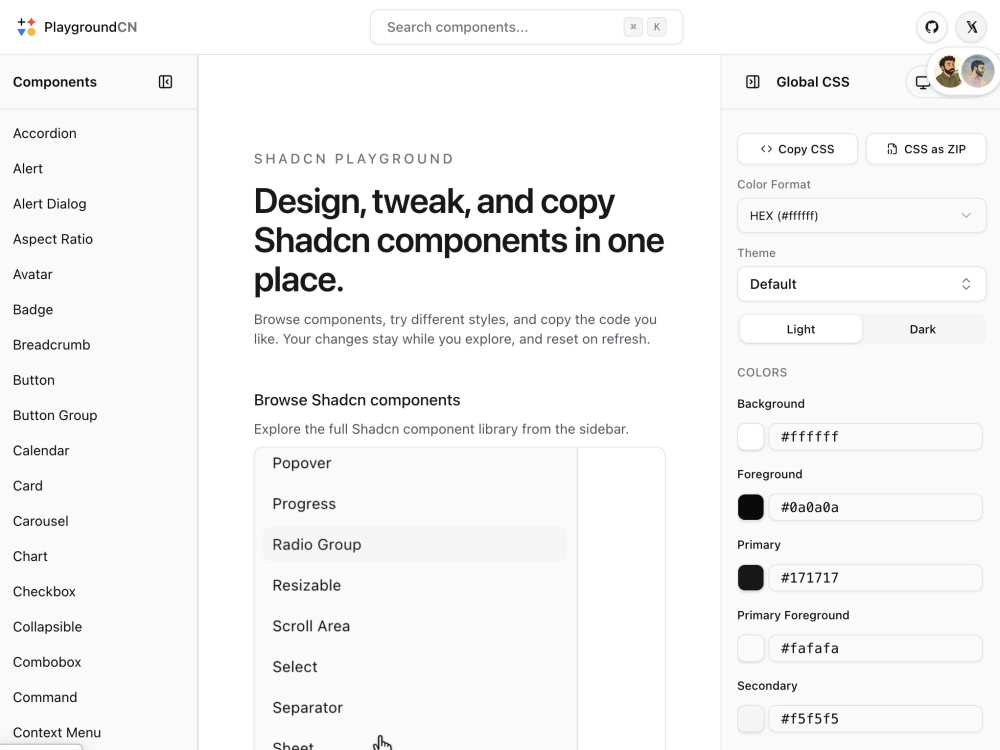Click the bearded man avatar
Screen dimensions: 1000x750
pos(948,71)
